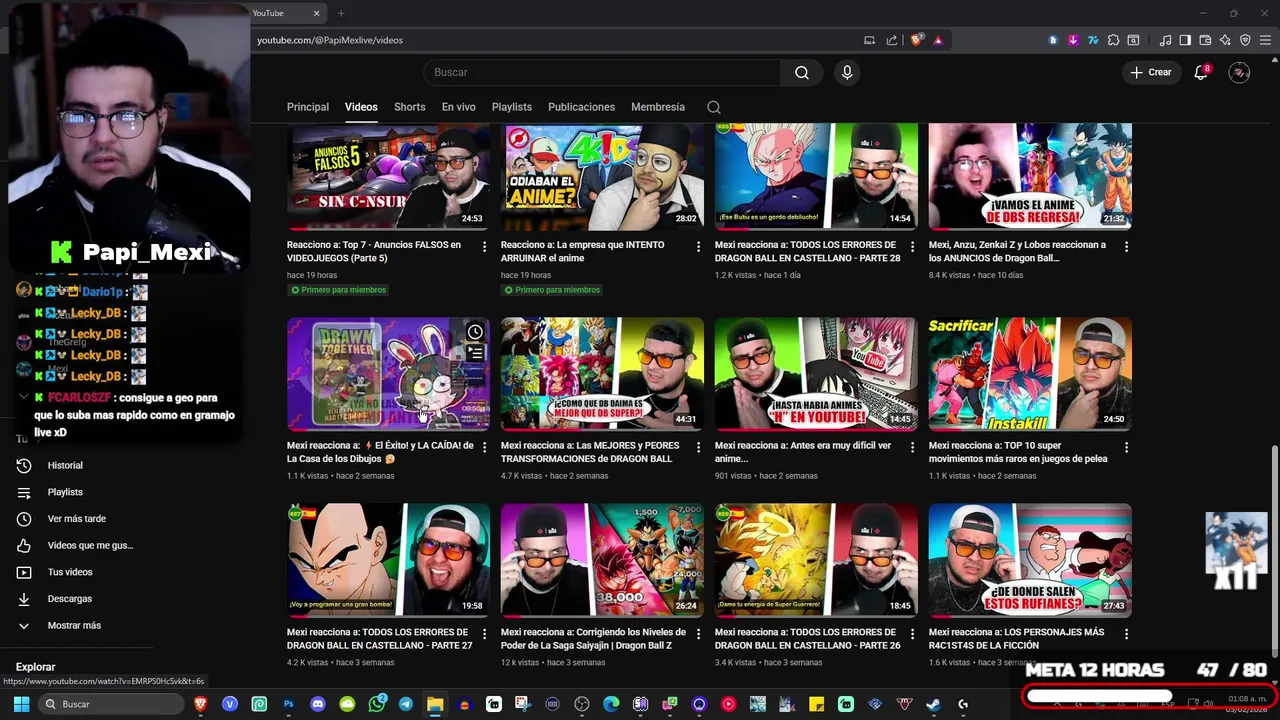Switch to the Publicaciones channel tab
The image size is (1280, 720).
(x=581, y=107)
